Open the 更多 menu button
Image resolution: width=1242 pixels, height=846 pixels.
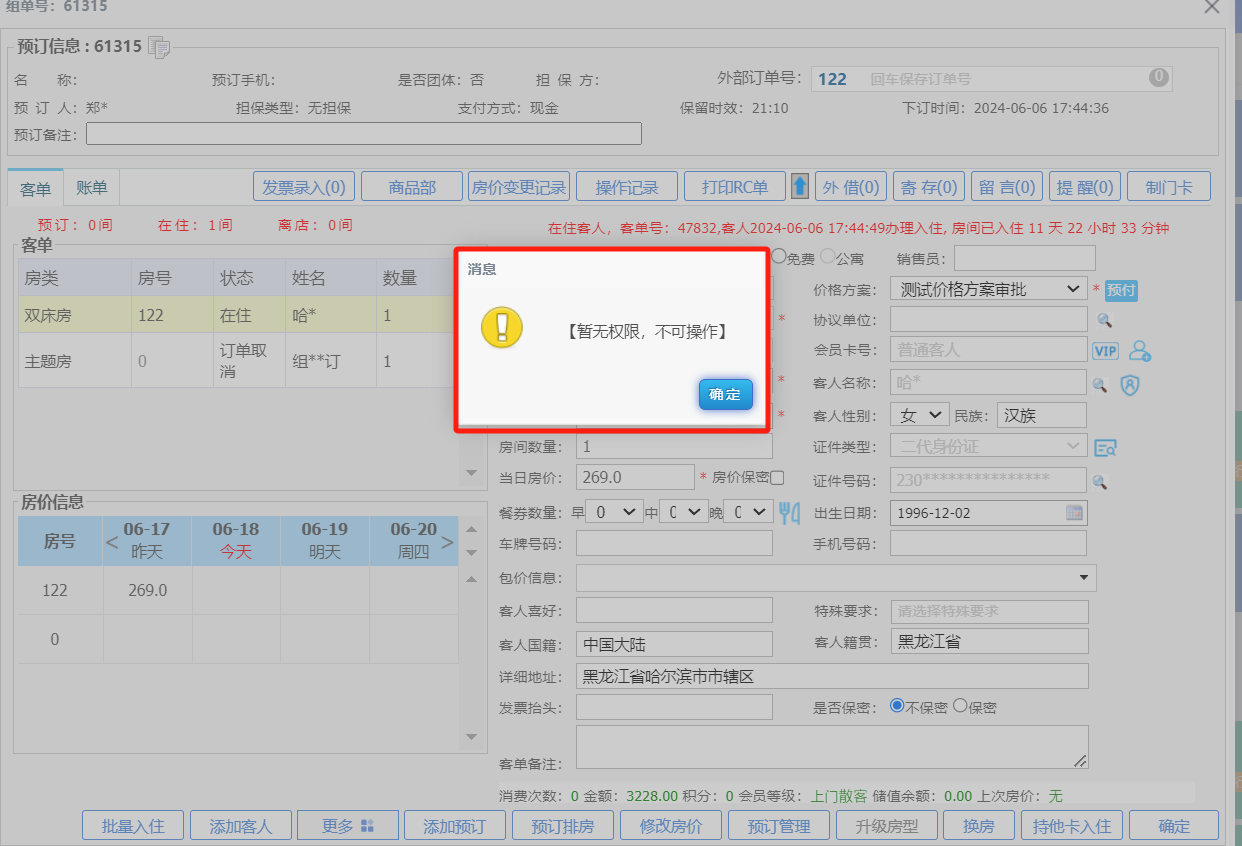[x=347, y=826]
